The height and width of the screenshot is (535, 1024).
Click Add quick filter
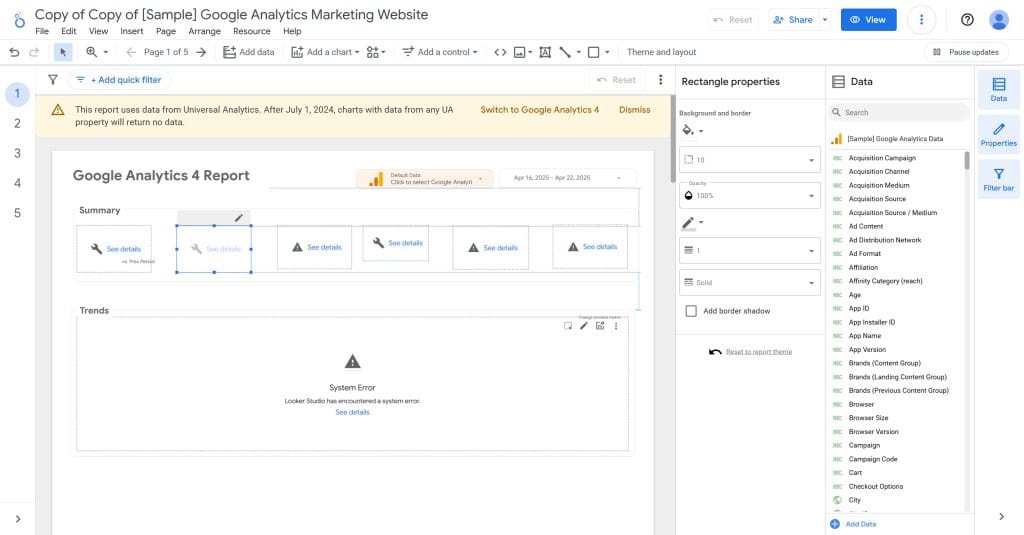(x=119, y=80)
